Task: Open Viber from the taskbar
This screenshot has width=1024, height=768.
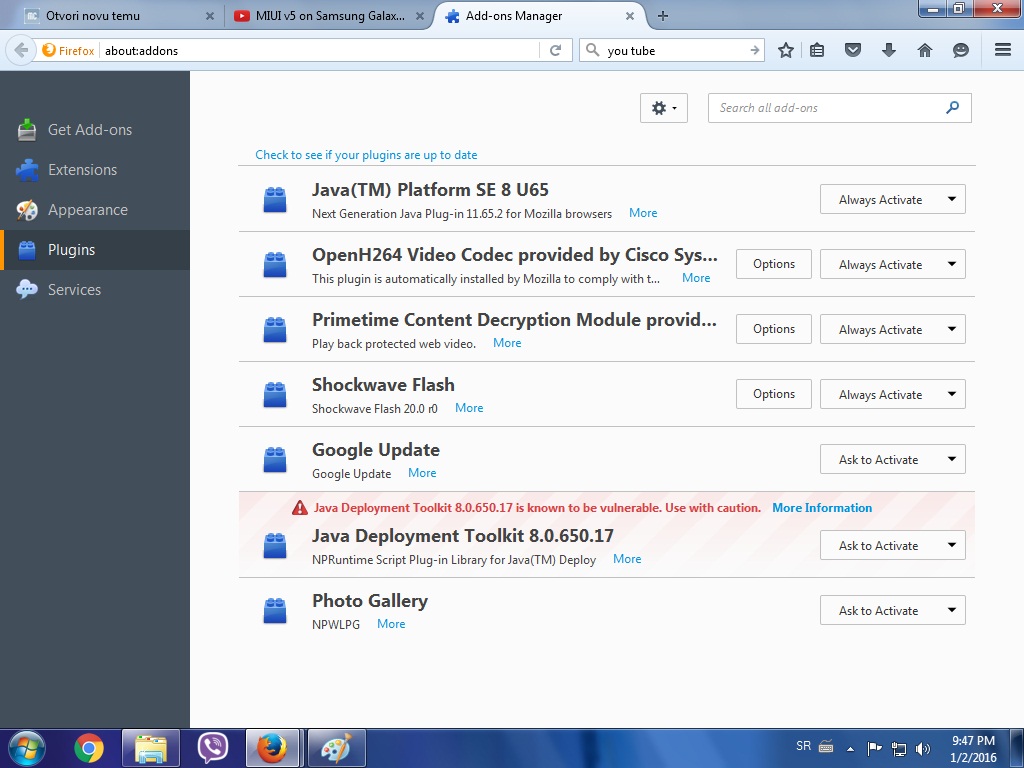Action: click(x=212, y=748)
